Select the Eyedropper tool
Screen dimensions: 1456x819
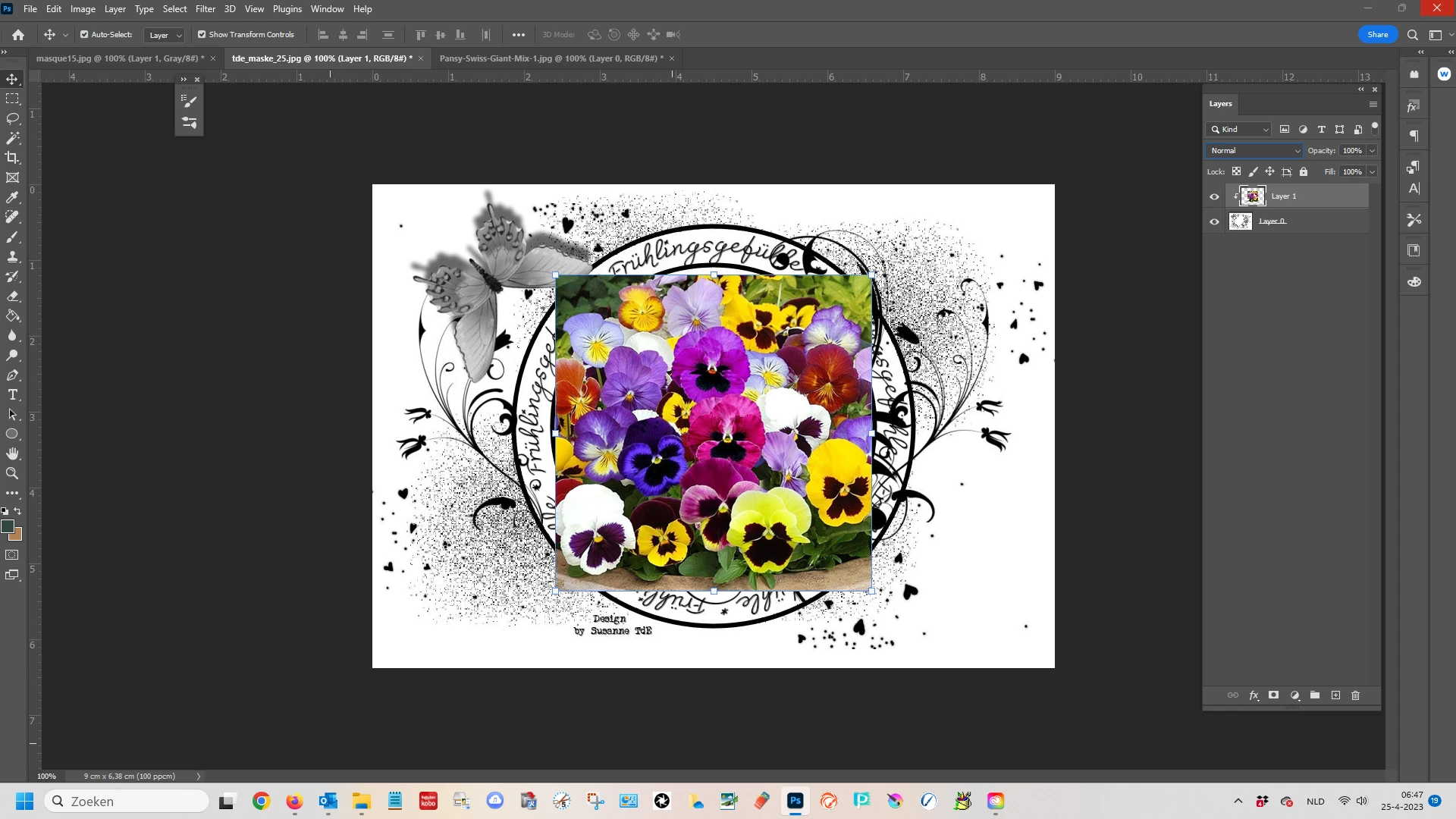pos(12,197)
